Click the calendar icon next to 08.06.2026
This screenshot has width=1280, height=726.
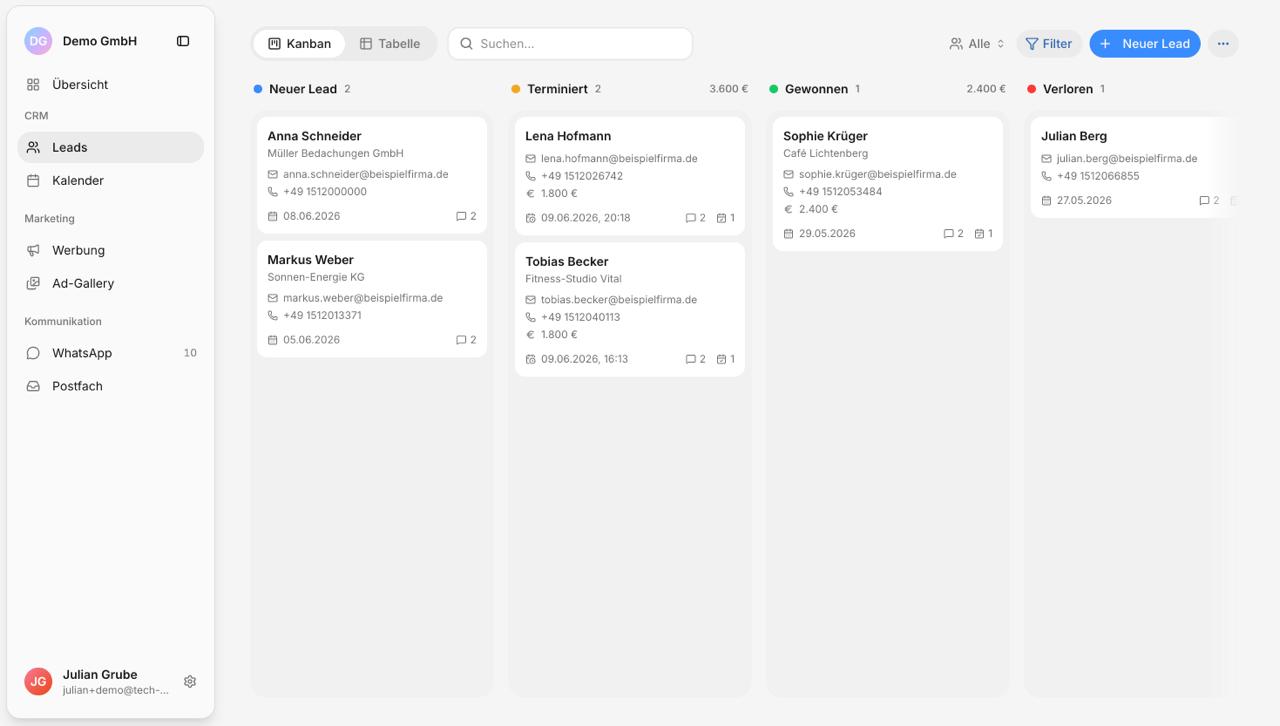coord(273,216)
